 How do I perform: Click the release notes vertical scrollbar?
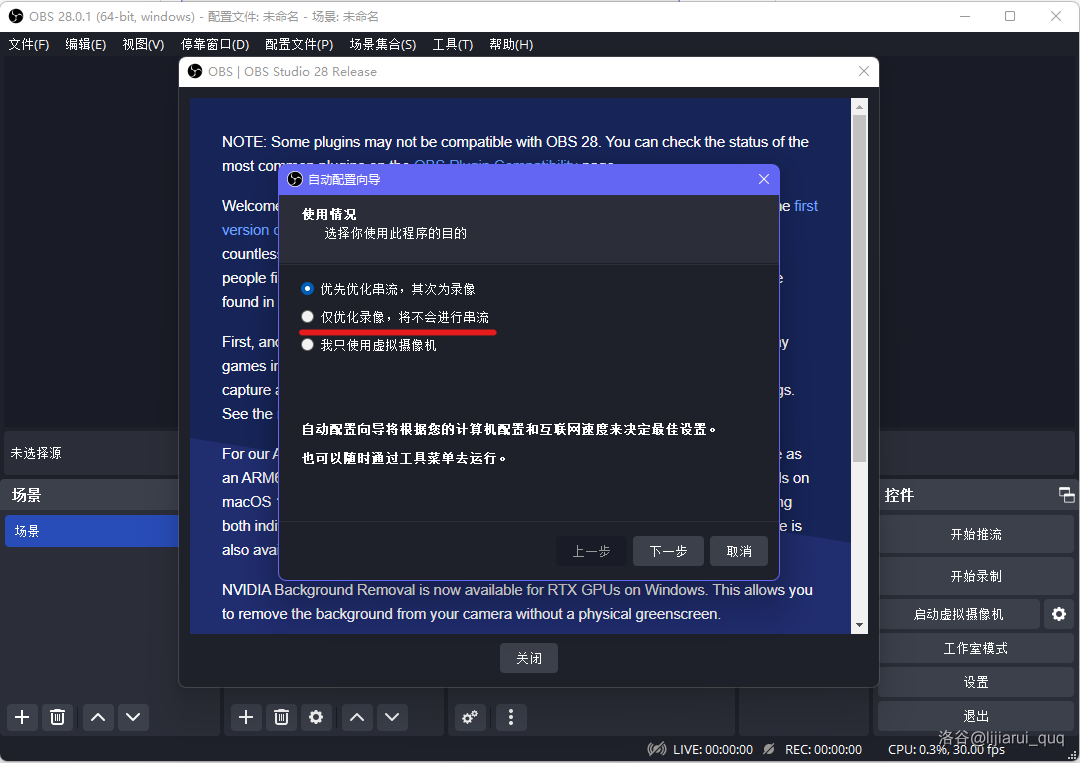pos(860,289)
